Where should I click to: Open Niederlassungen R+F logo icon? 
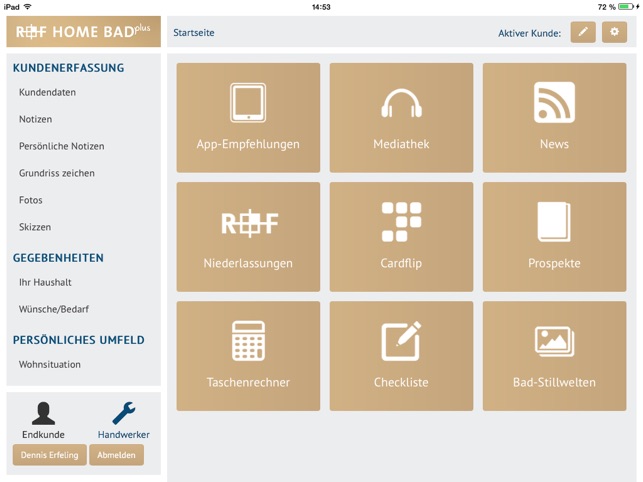(249, 223)
